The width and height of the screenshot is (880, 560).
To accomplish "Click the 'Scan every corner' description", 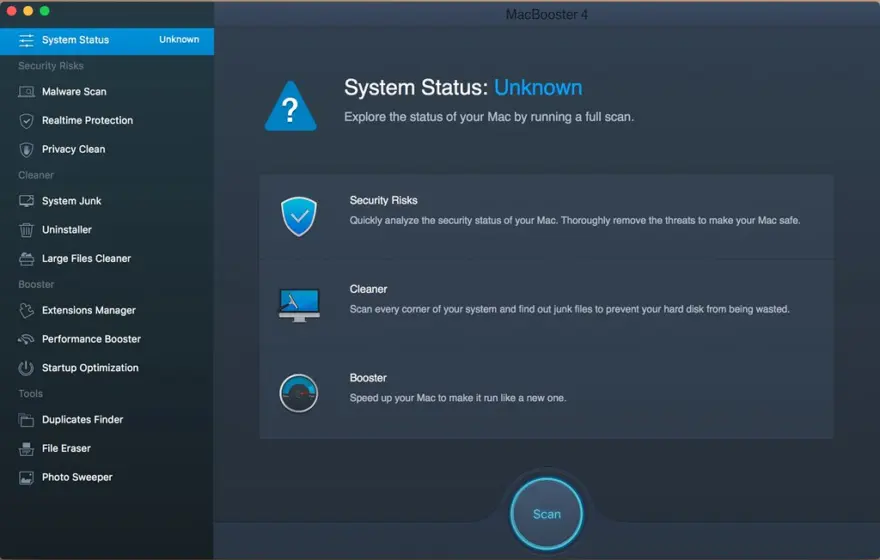I will coord(570,309).
